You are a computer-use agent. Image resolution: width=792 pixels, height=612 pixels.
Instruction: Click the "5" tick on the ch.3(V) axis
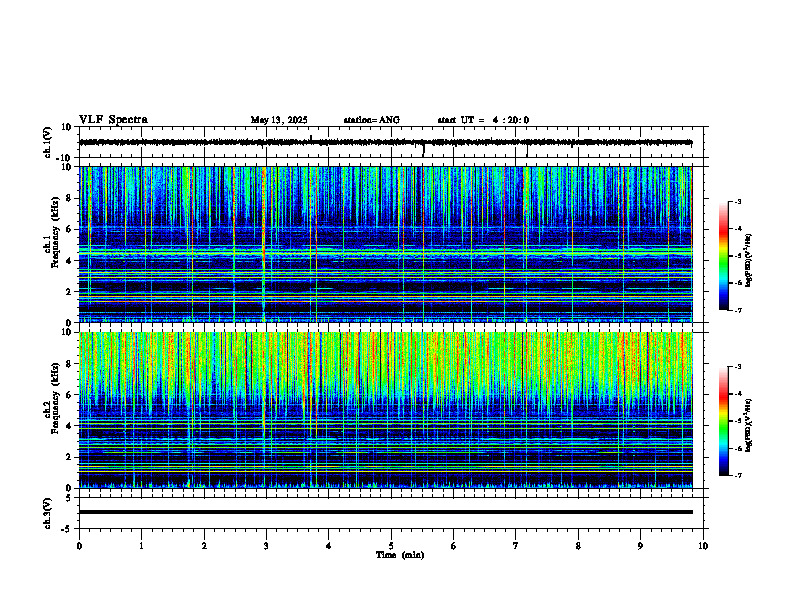[x=70, y=498]
